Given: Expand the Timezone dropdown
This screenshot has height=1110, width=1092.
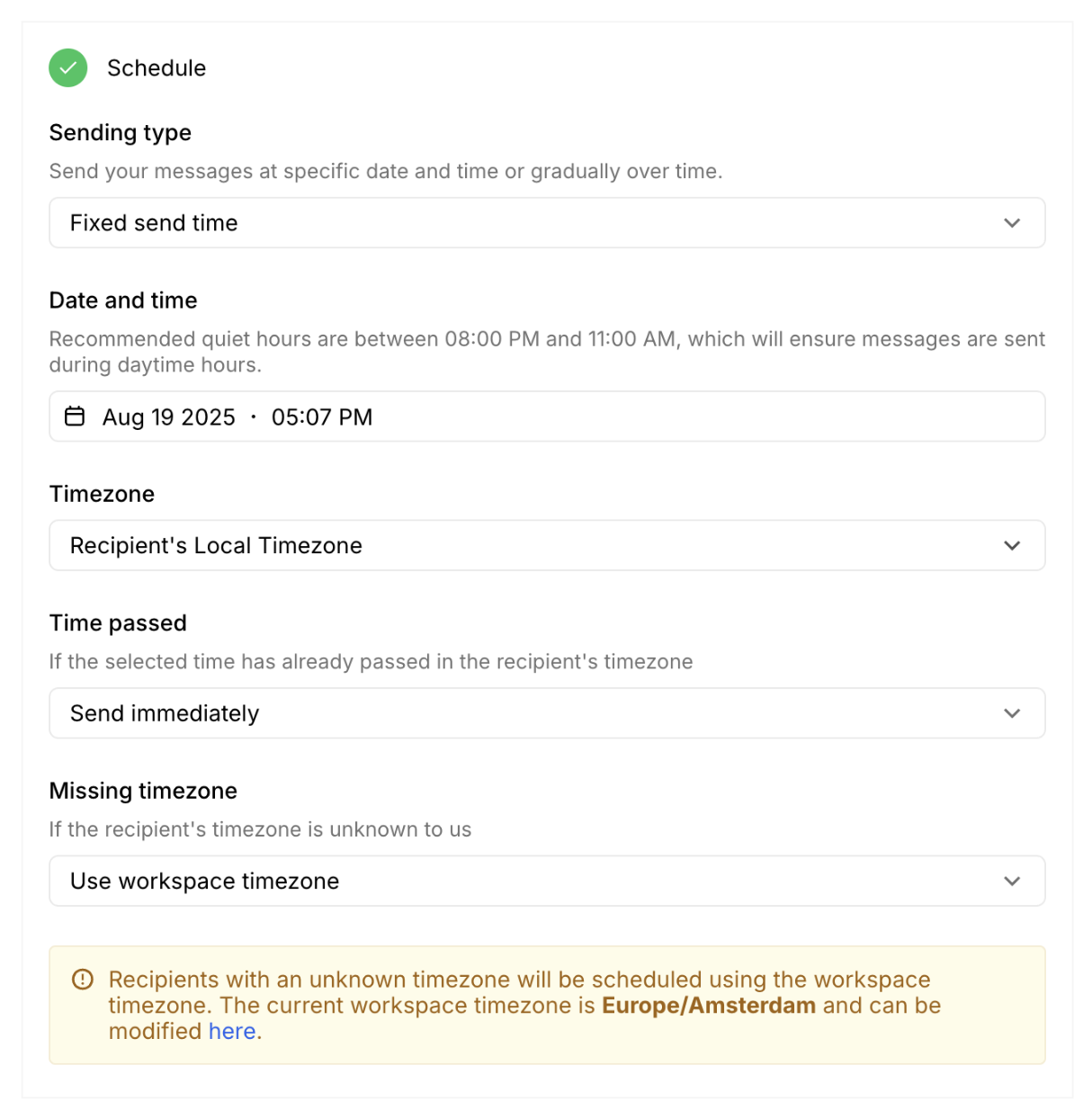Looking at the screenshot, I should (546, 546).
